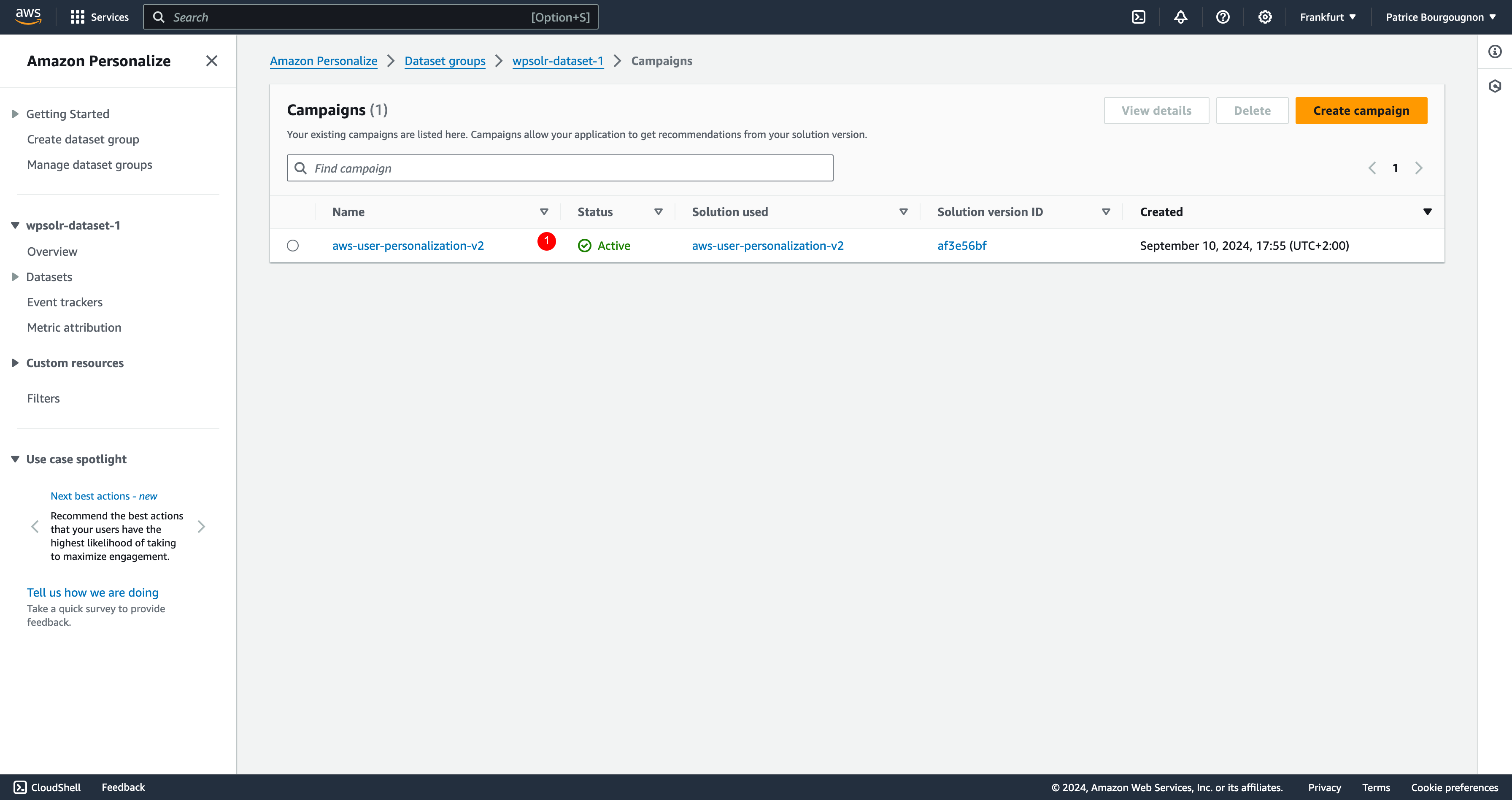Open Overview in sidebar
1512x800 pixels.
51,251
